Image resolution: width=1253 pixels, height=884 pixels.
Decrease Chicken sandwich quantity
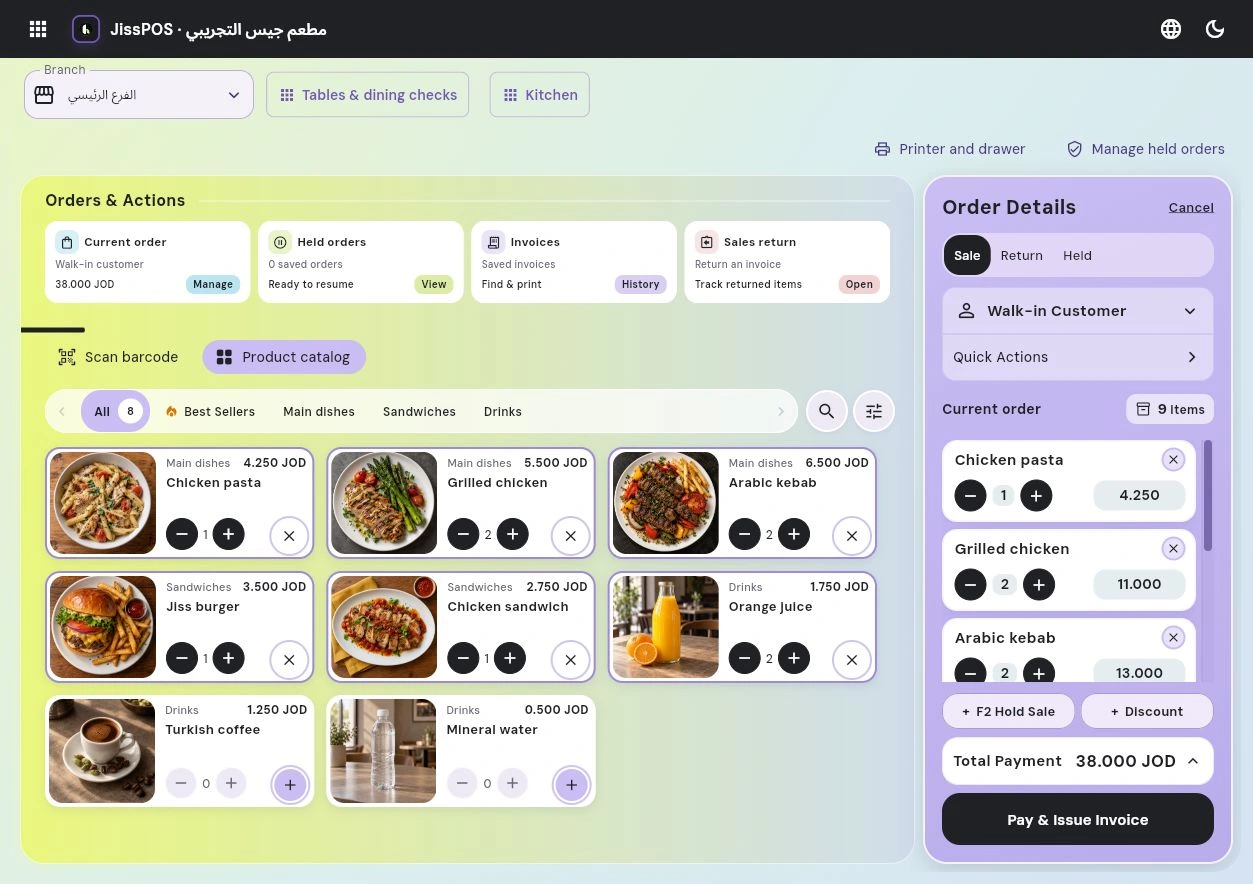pyautogui.click(x=463, y=658)
